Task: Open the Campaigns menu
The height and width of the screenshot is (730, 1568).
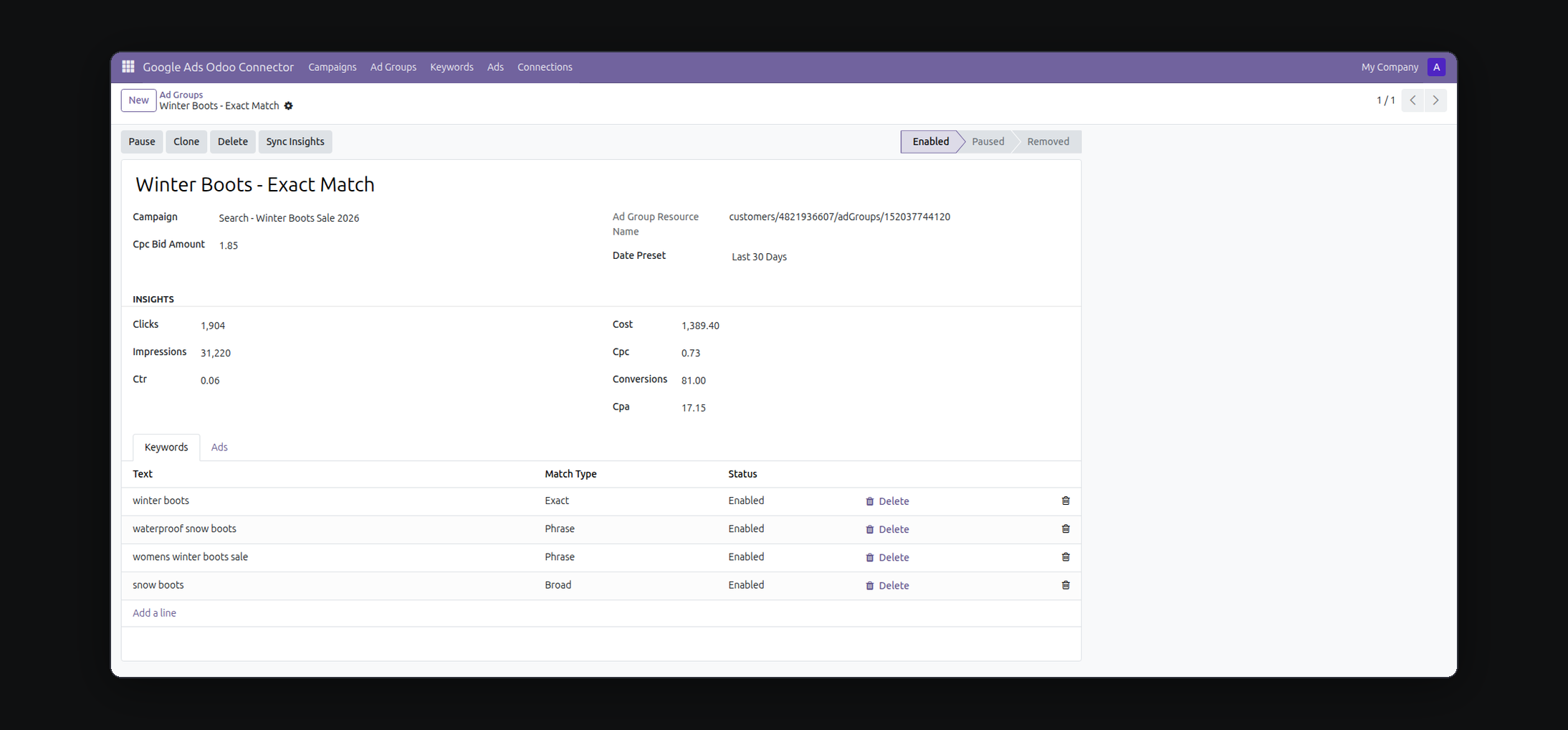Action: tap(332, 67)
